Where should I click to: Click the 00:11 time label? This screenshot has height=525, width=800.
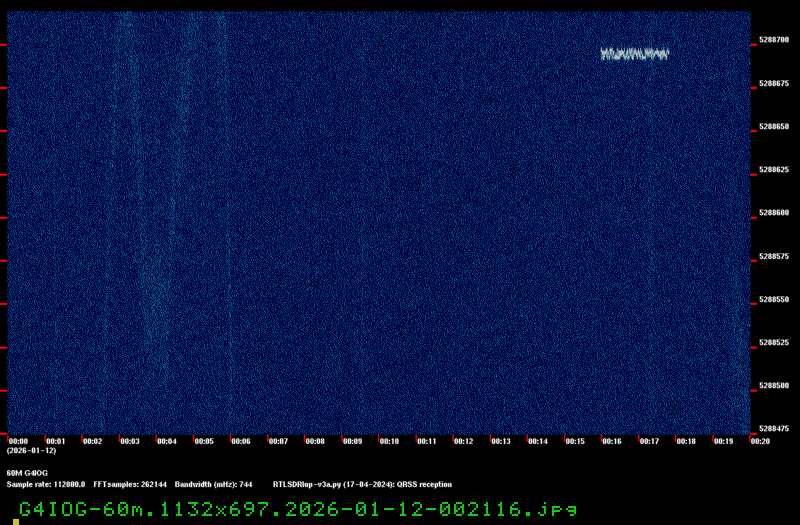[427, 441]
